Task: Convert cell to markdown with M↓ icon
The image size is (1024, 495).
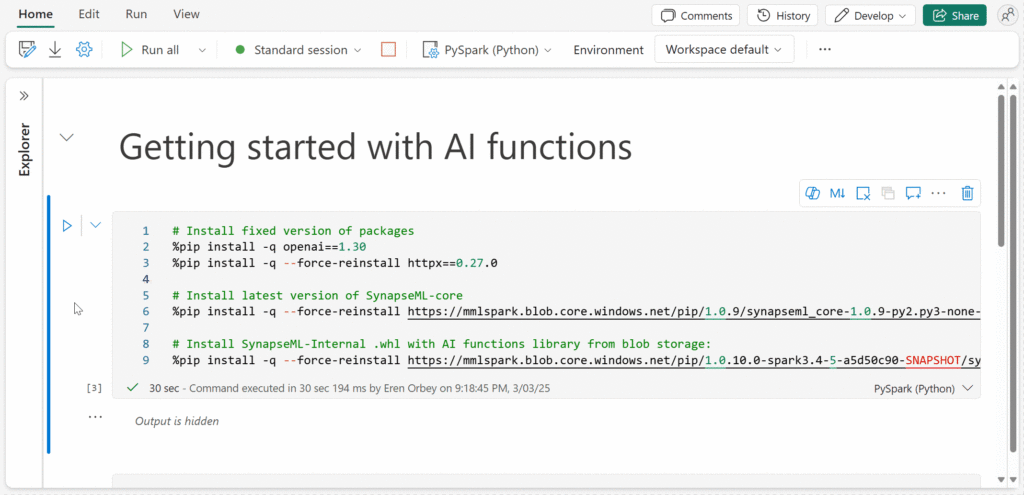Action: pyautogui.click(x=837, y=193)
